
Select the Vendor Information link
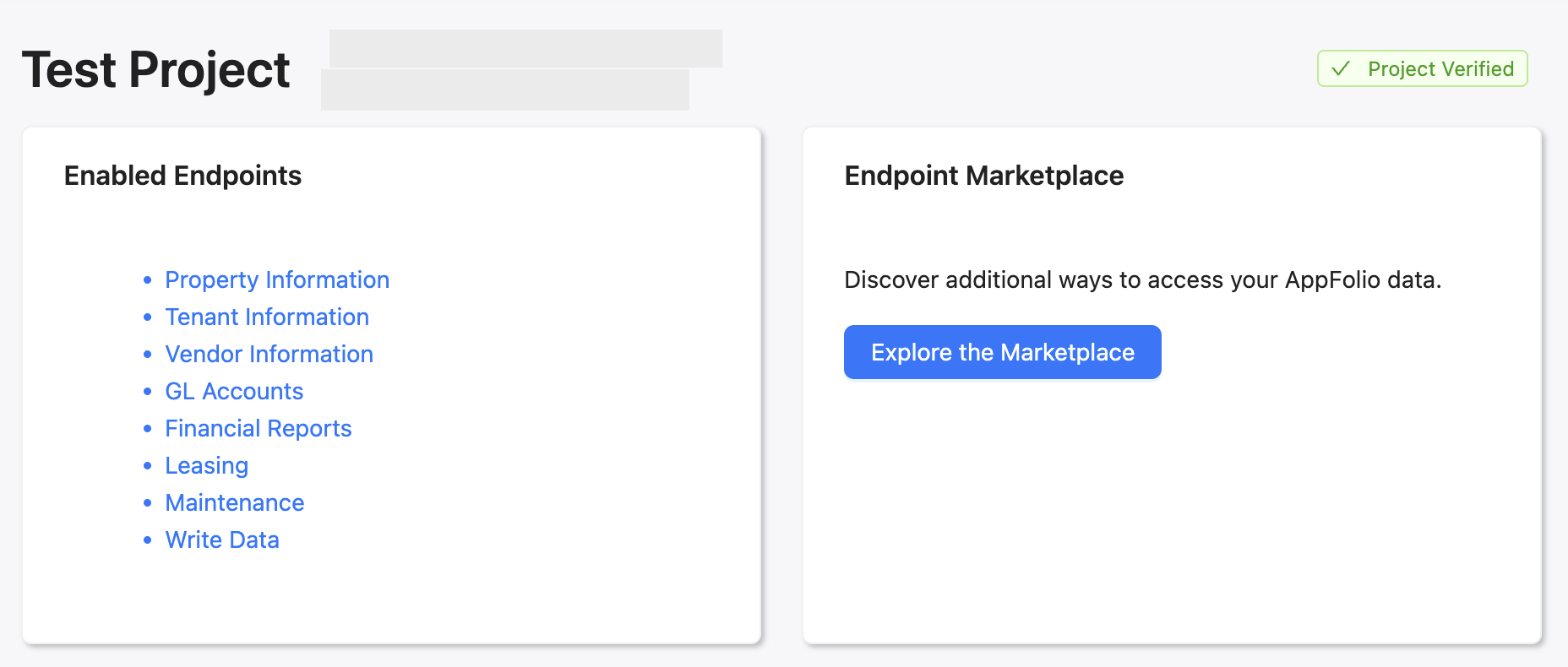[x=269, y=354]
